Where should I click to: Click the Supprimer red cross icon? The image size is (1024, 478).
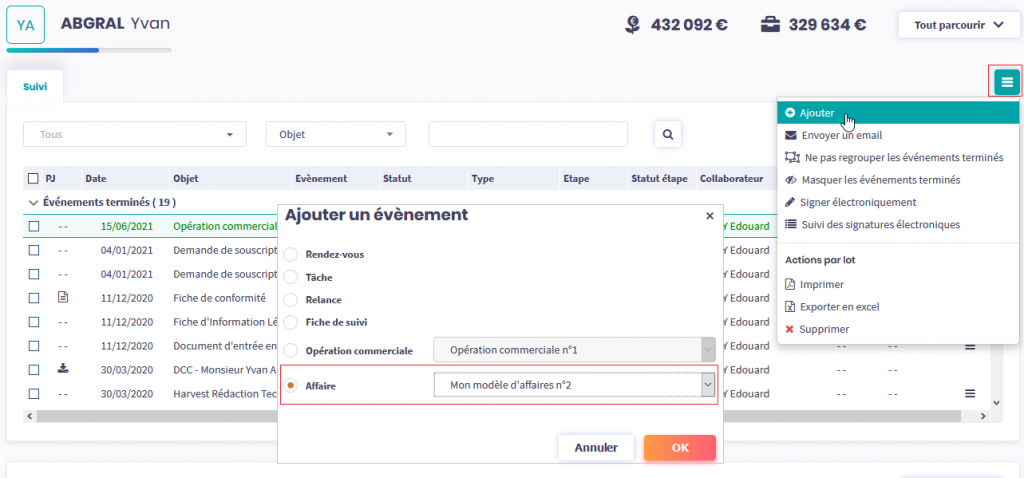pyautogui.click(x=790, y=329)
